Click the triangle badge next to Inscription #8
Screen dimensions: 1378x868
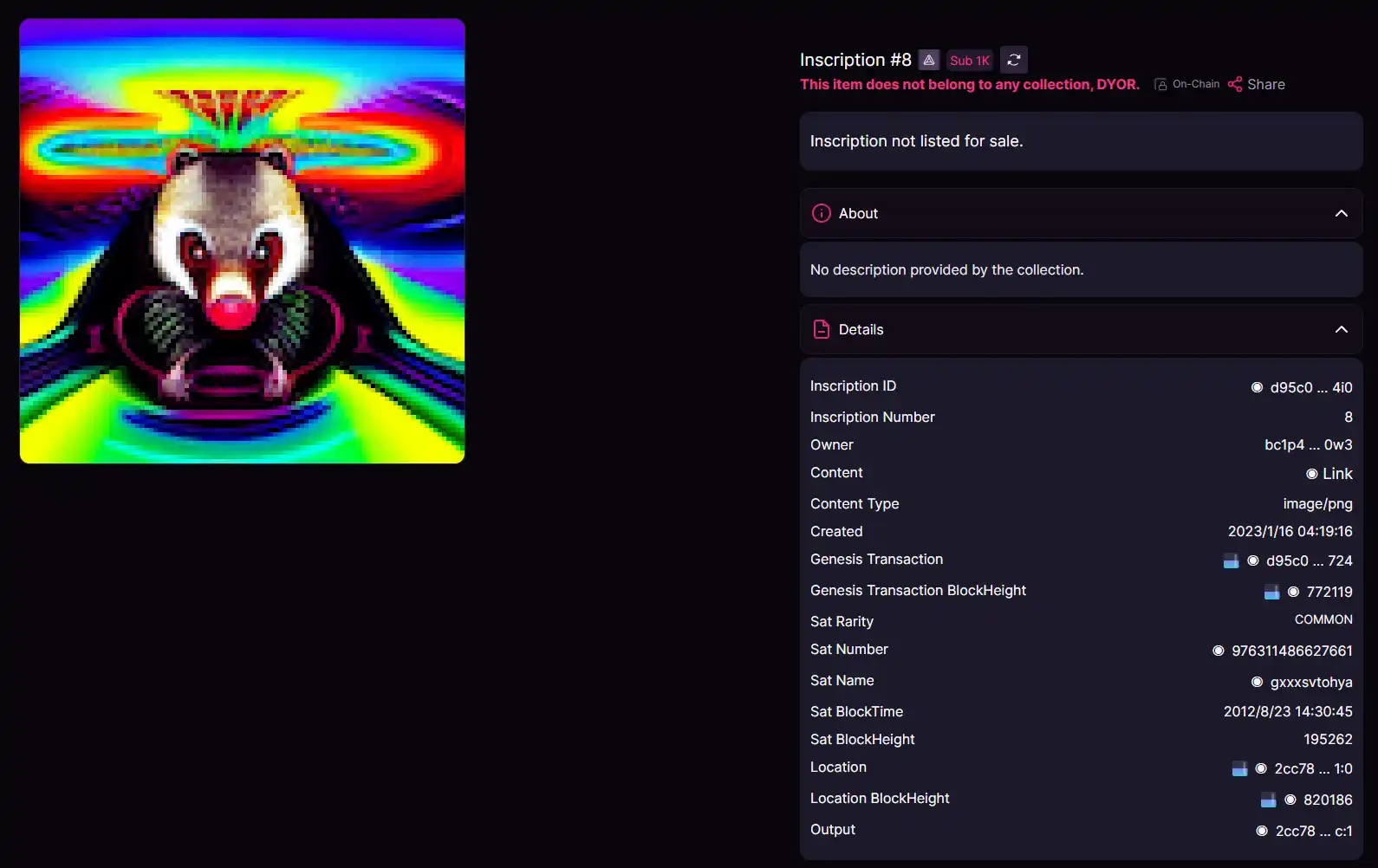(x=929, y=60)
